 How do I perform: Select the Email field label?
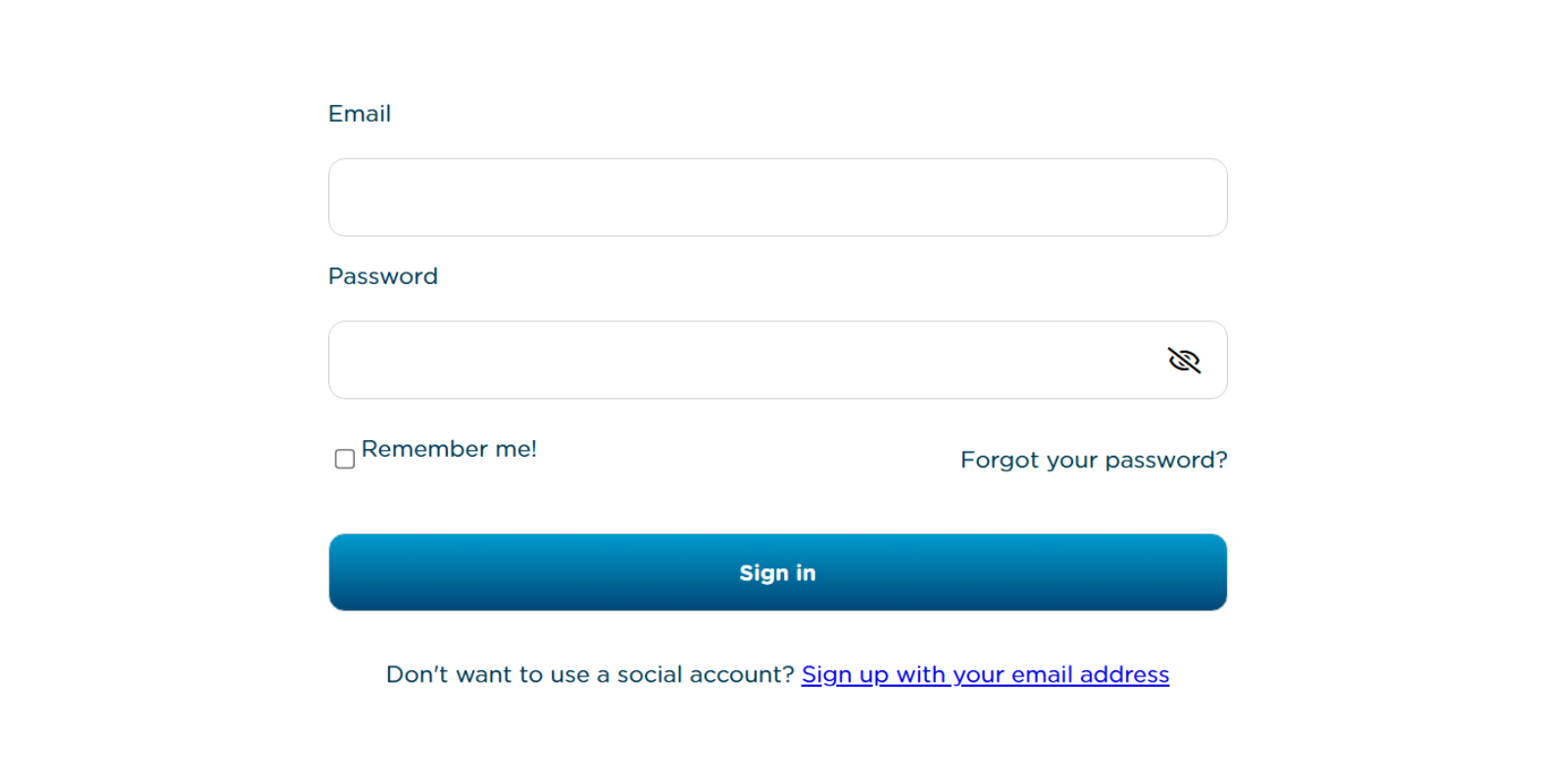(x=360, y=114)
